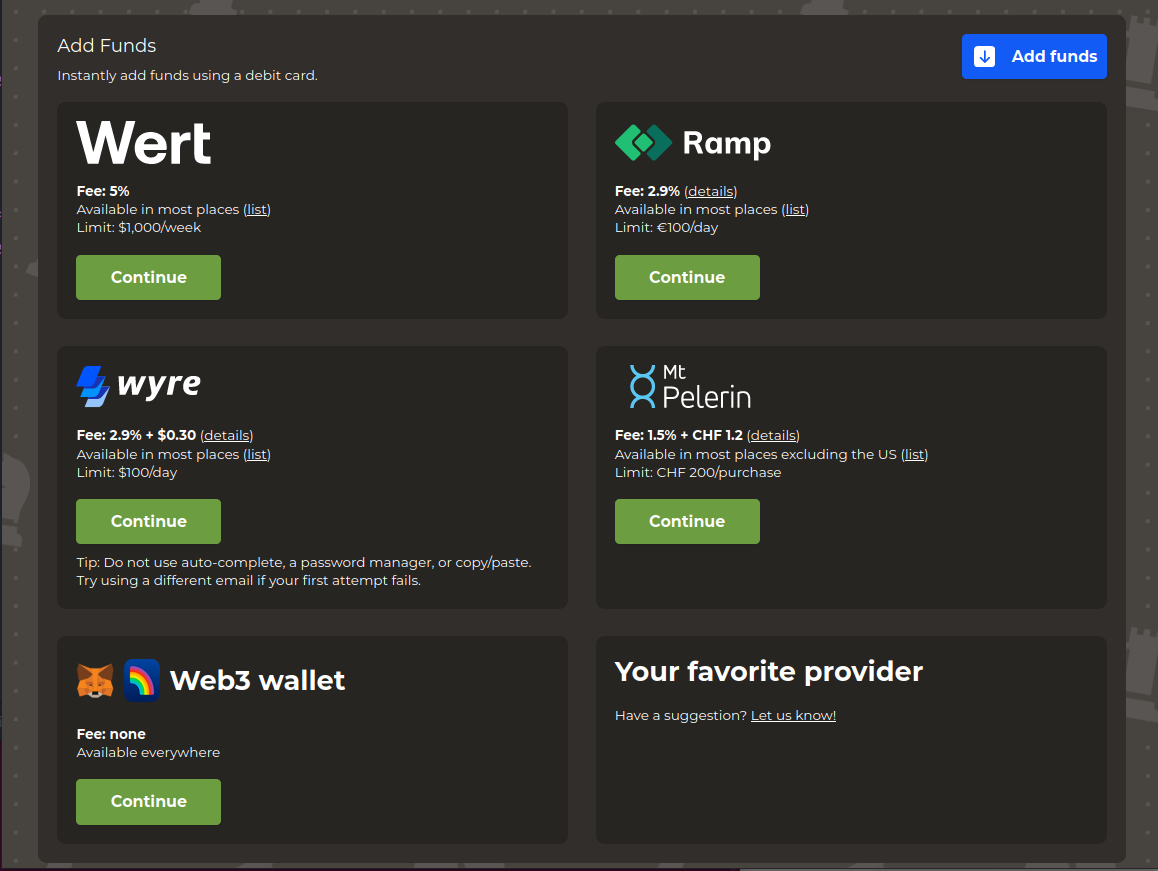1158x871 pixels.
Task: Click 'Available everywhere' text
Action: coord(148,753)
